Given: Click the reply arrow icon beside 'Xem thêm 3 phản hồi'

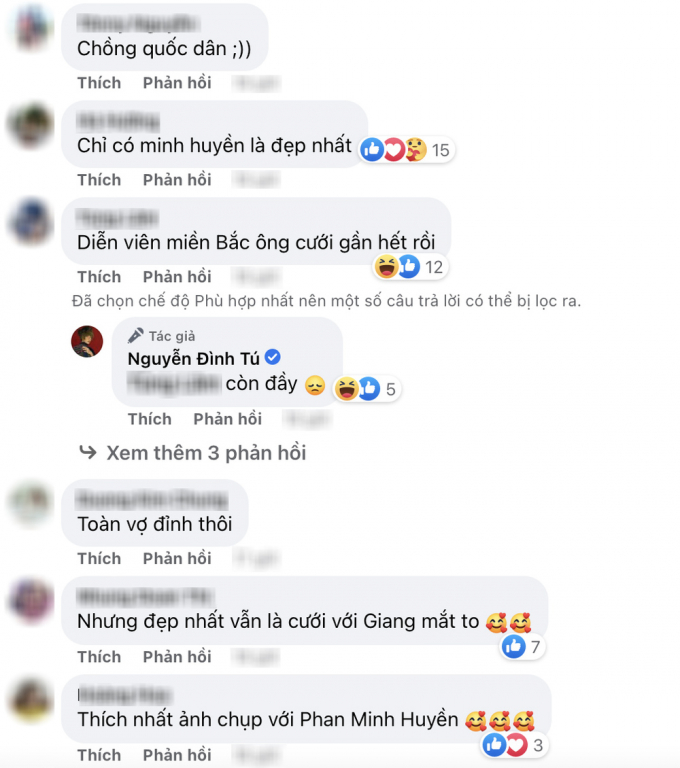Looking at the screenshot, I should (88, 452).
